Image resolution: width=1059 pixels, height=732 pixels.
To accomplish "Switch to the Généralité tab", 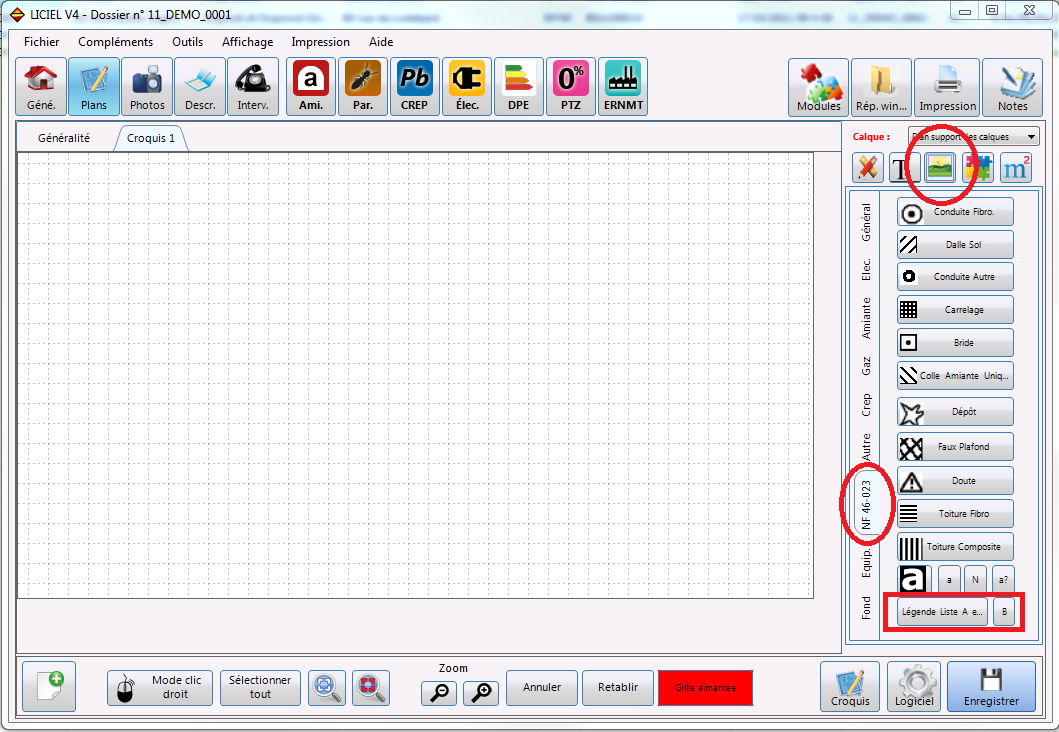I will coord(63,138).
